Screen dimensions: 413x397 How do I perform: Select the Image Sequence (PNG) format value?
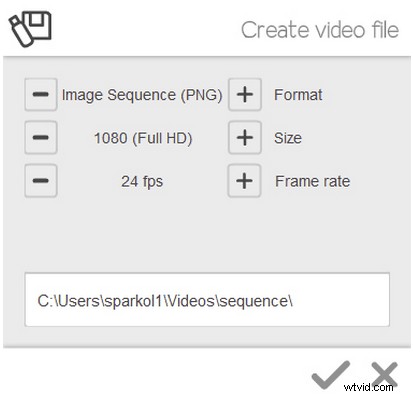click(x=142, y=95)
